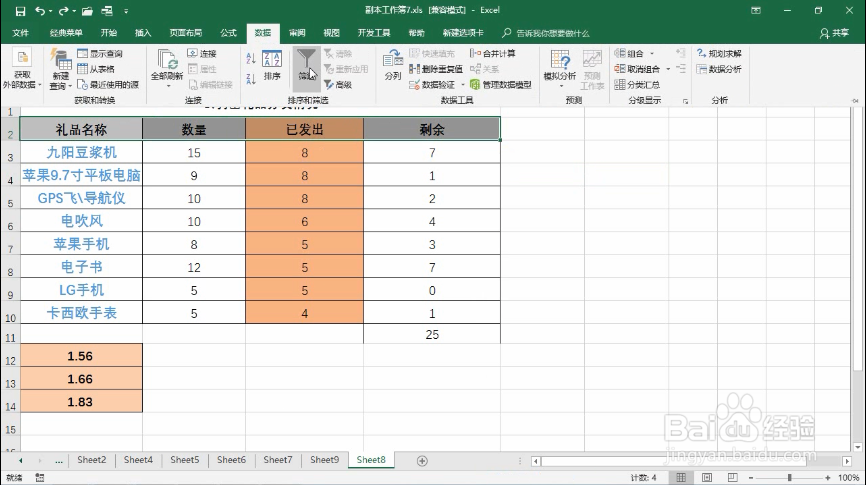The image size is (866, 485).
Task: Switch to 插入 (Insert) tab
Action: tap(143, 33)
